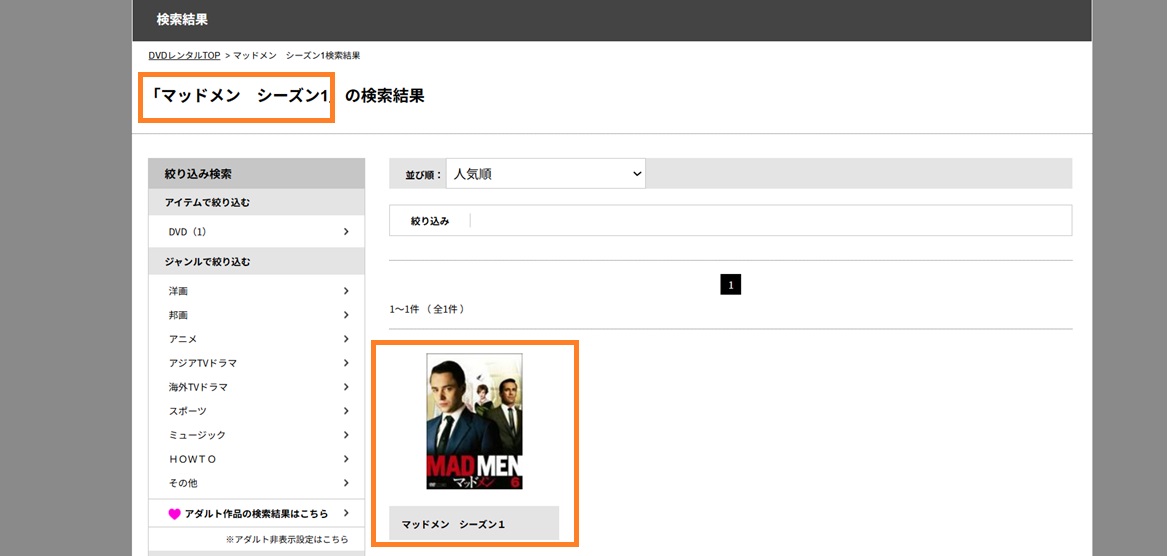This screenshot has height=556, width=1169.
Task: Choose the アニメ genre filter
Action: [x=183, y=339]
